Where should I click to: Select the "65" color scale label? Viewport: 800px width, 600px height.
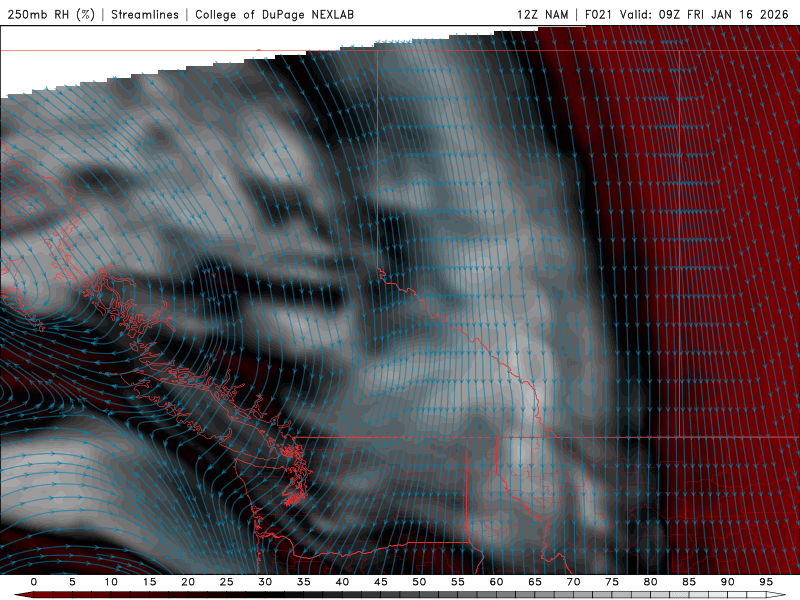(534, 582)
